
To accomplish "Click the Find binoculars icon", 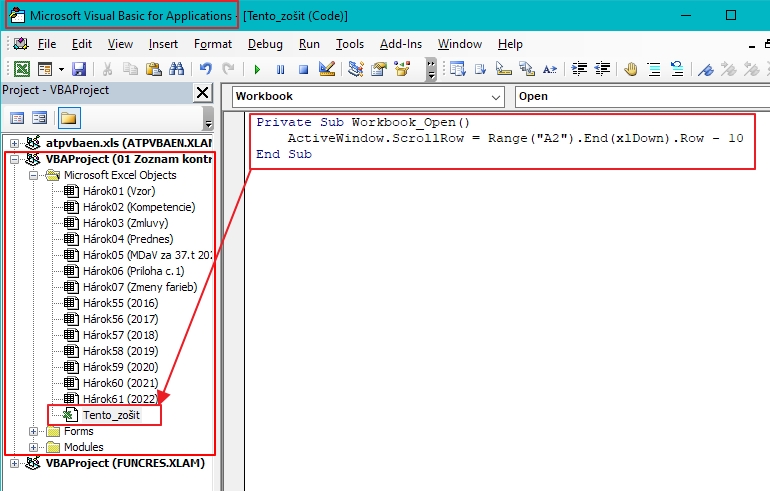I will (x=176, y=69).
